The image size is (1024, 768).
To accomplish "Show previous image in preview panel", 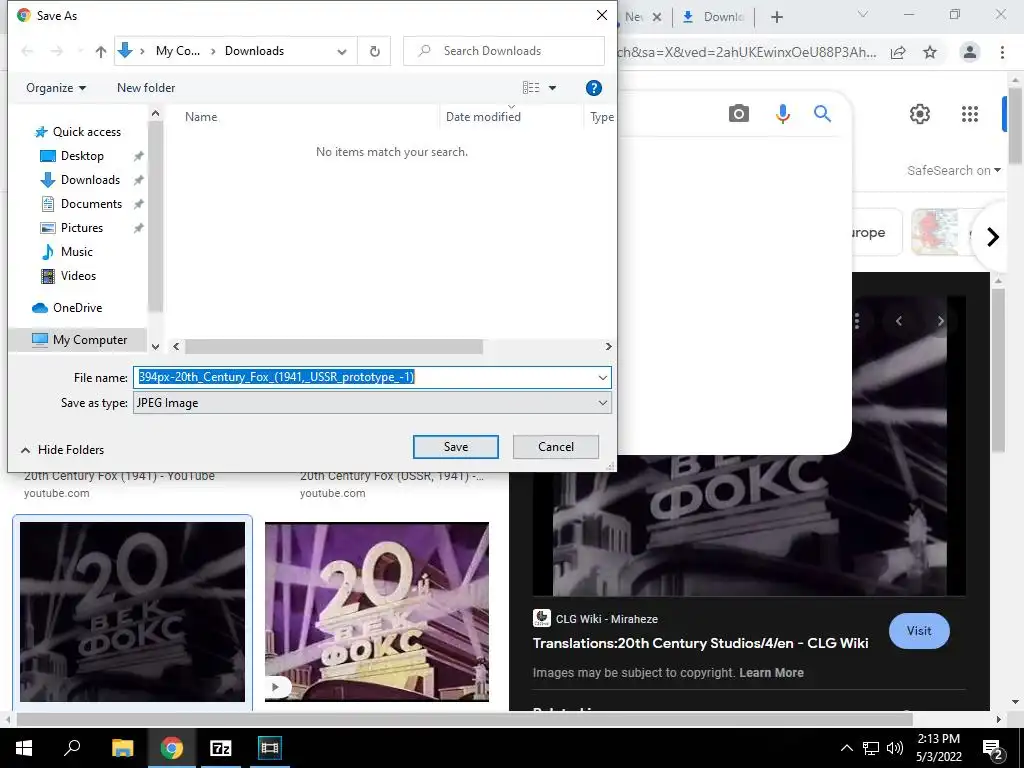I will pos(899,321).
